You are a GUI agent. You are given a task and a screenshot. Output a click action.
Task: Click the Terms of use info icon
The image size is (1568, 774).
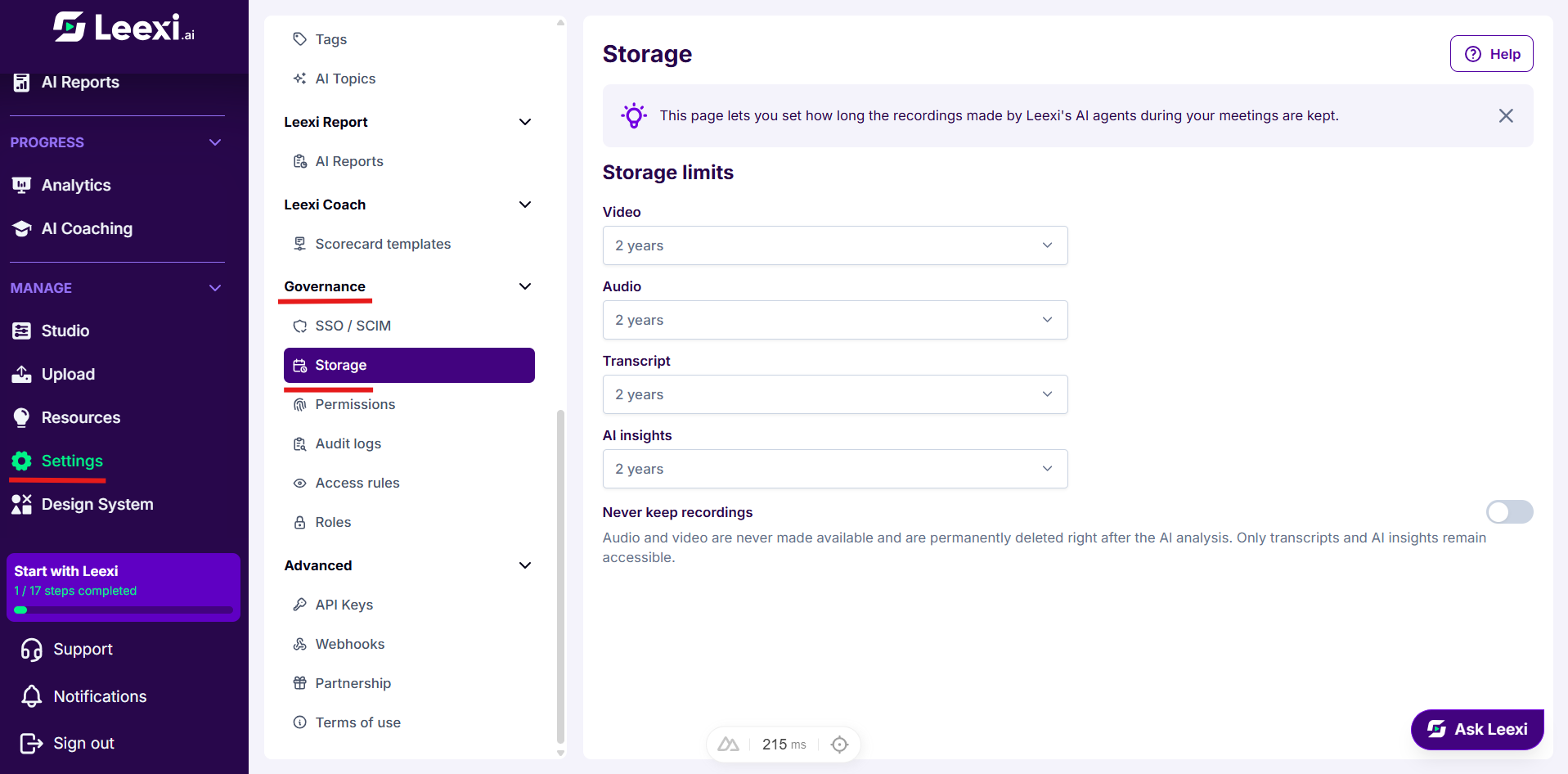point(300,722)
